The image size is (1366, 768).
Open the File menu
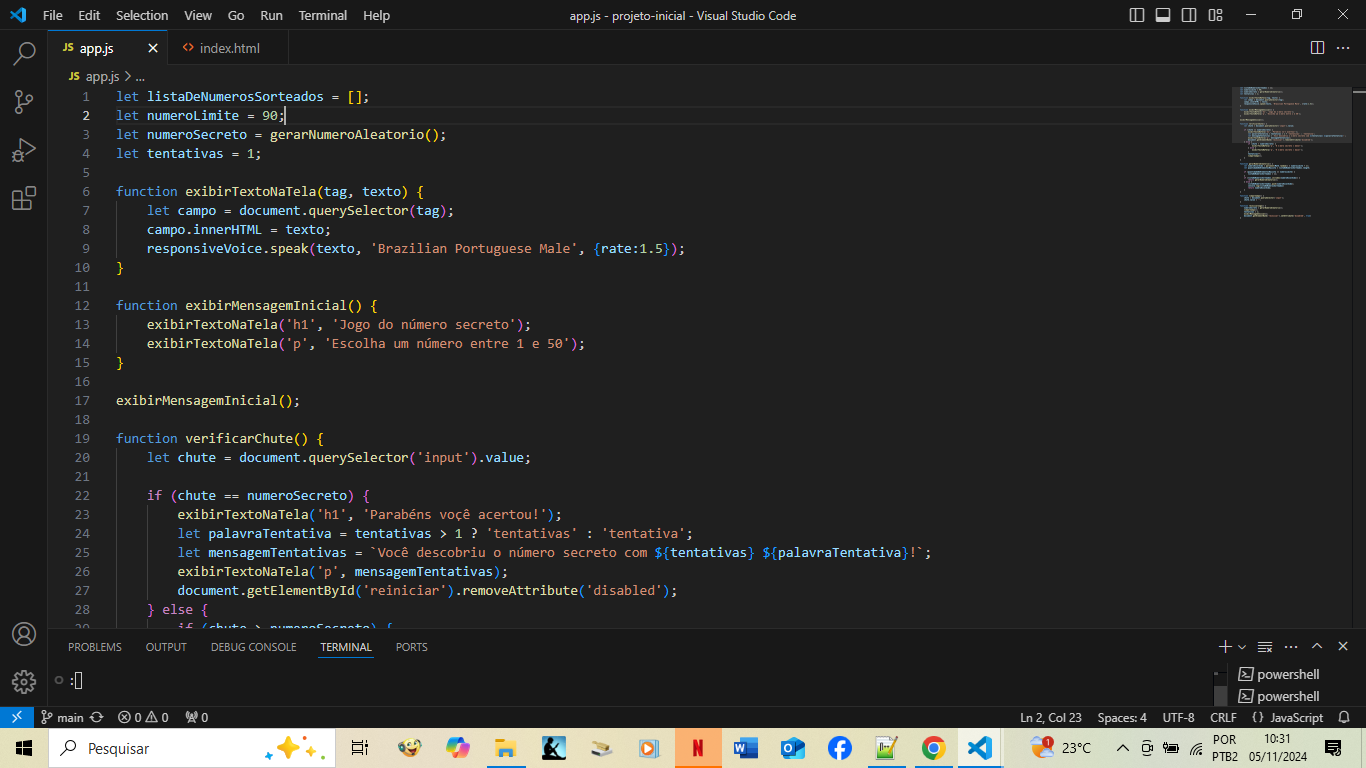point(52,15)
